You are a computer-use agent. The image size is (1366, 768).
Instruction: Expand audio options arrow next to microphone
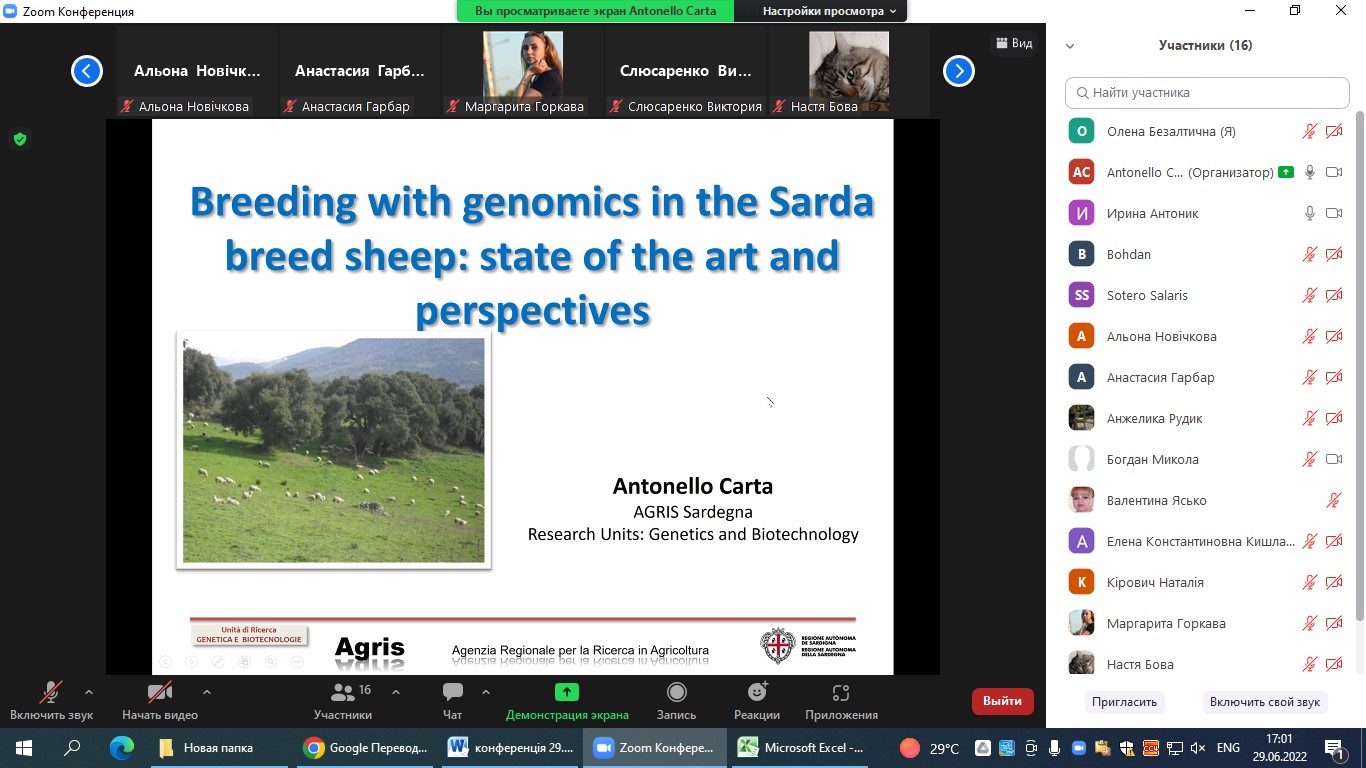pos(89,692)
